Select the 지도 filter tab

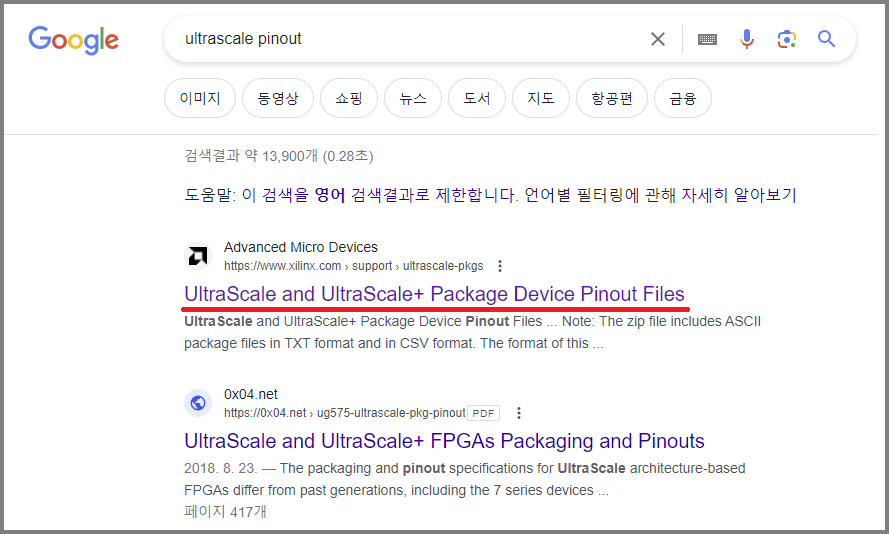tap(541, 98)
